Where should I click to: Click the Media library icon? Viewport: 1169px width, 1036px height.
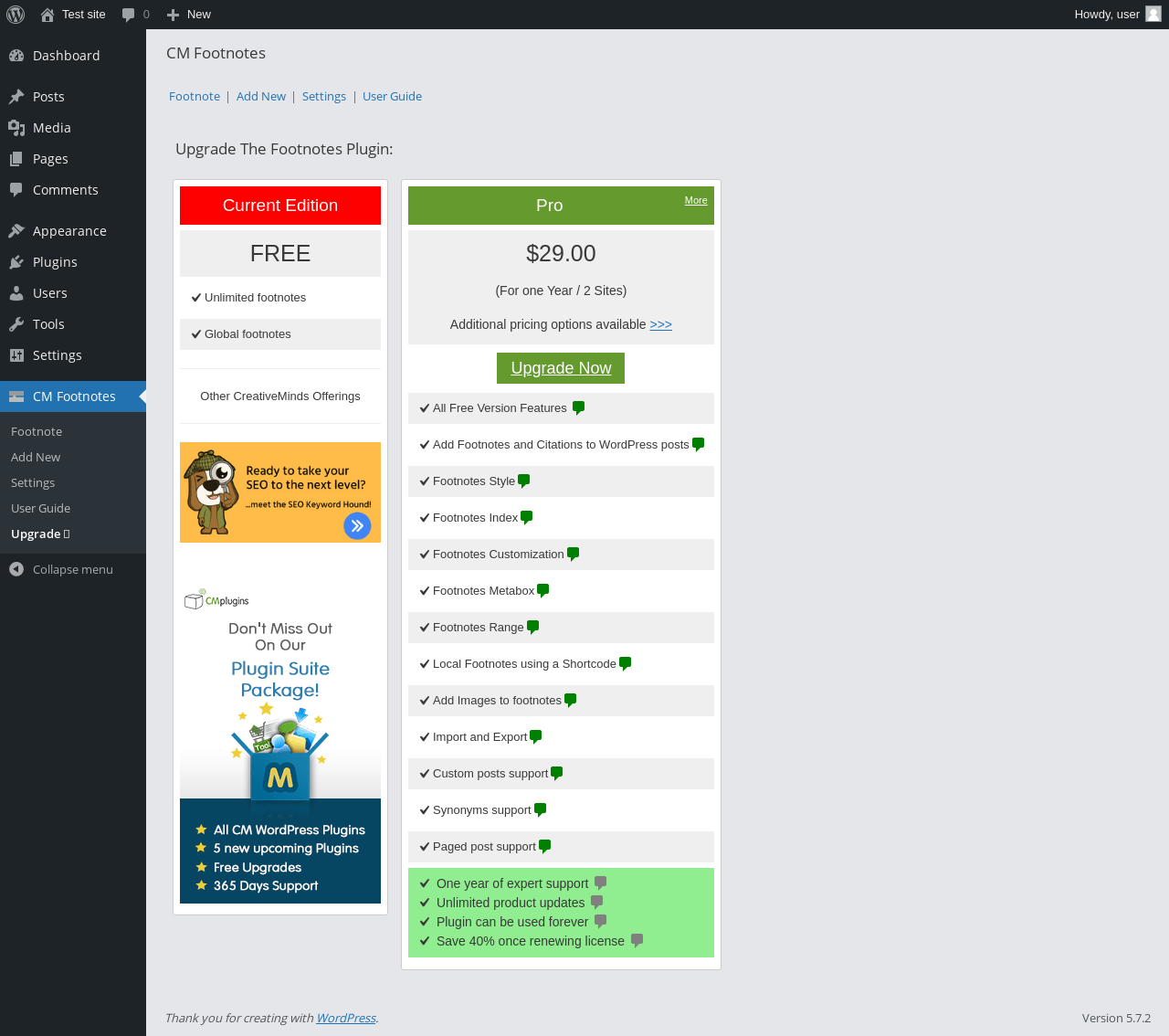16,128
